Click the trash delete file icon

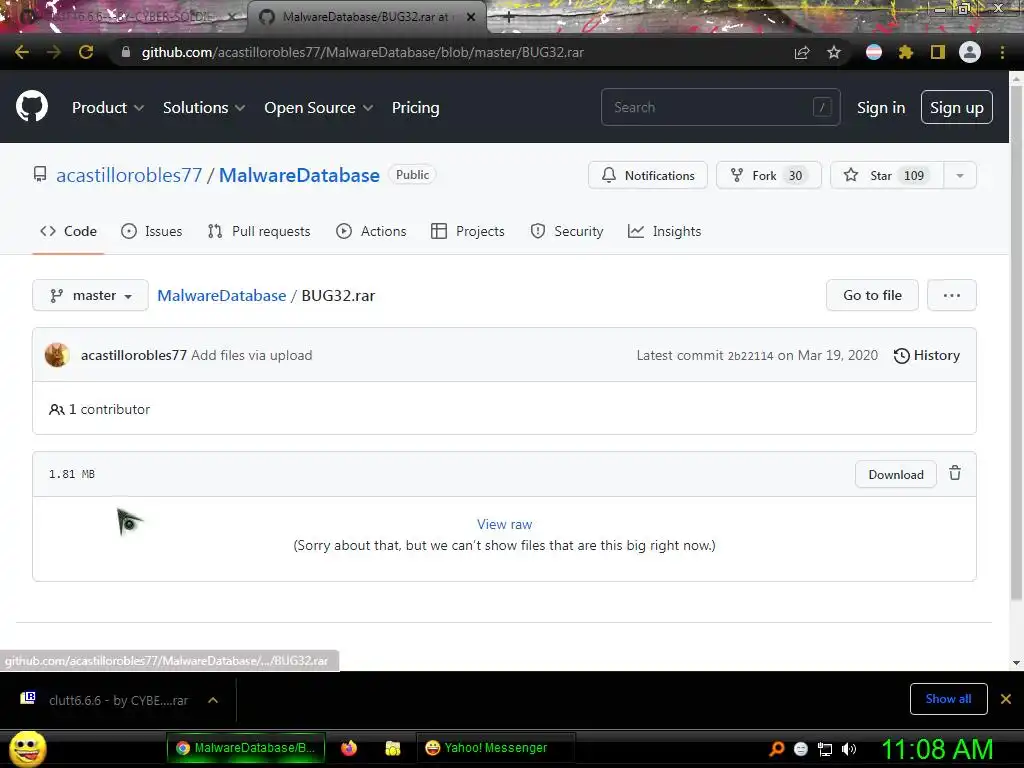click(x=955, y=473)
